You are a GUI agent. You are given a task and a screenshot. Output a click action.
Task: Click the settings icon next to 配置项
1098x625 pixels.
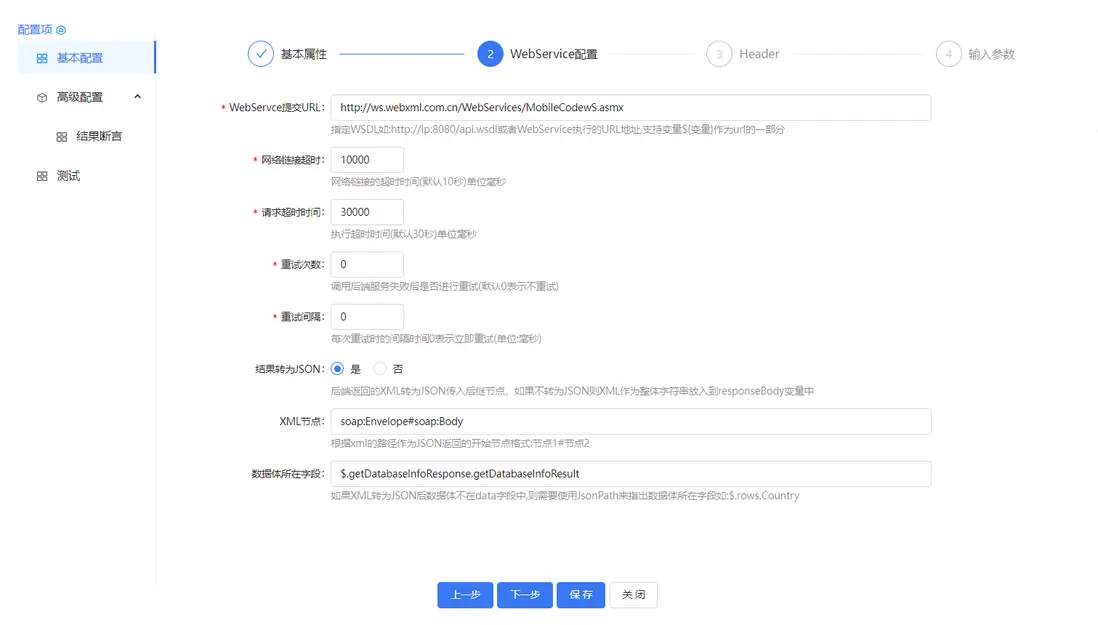(59, 28)
